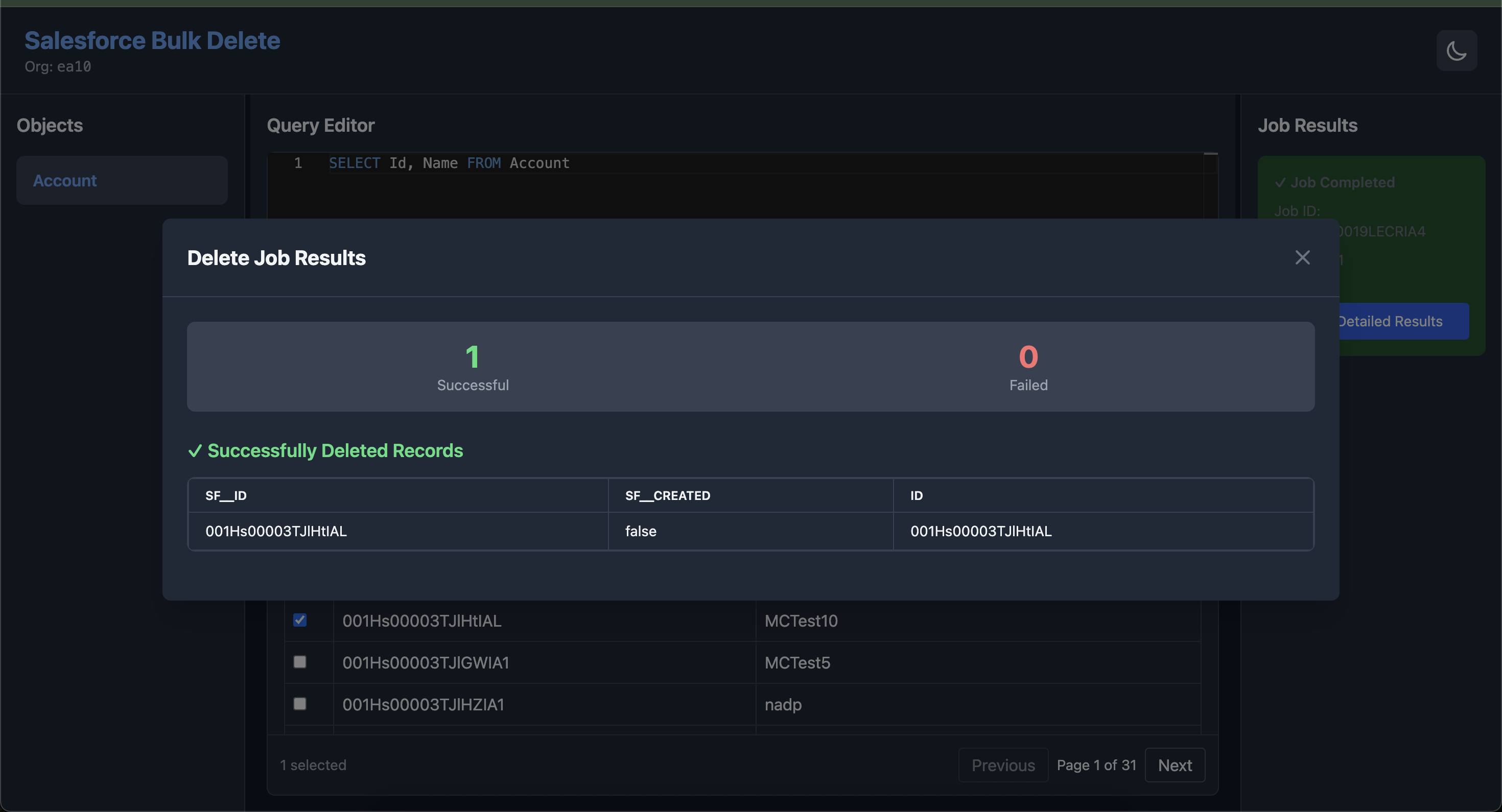Click the SF__ID column header
This screenshot has width=1502, height=812.
tap(226, 495)
